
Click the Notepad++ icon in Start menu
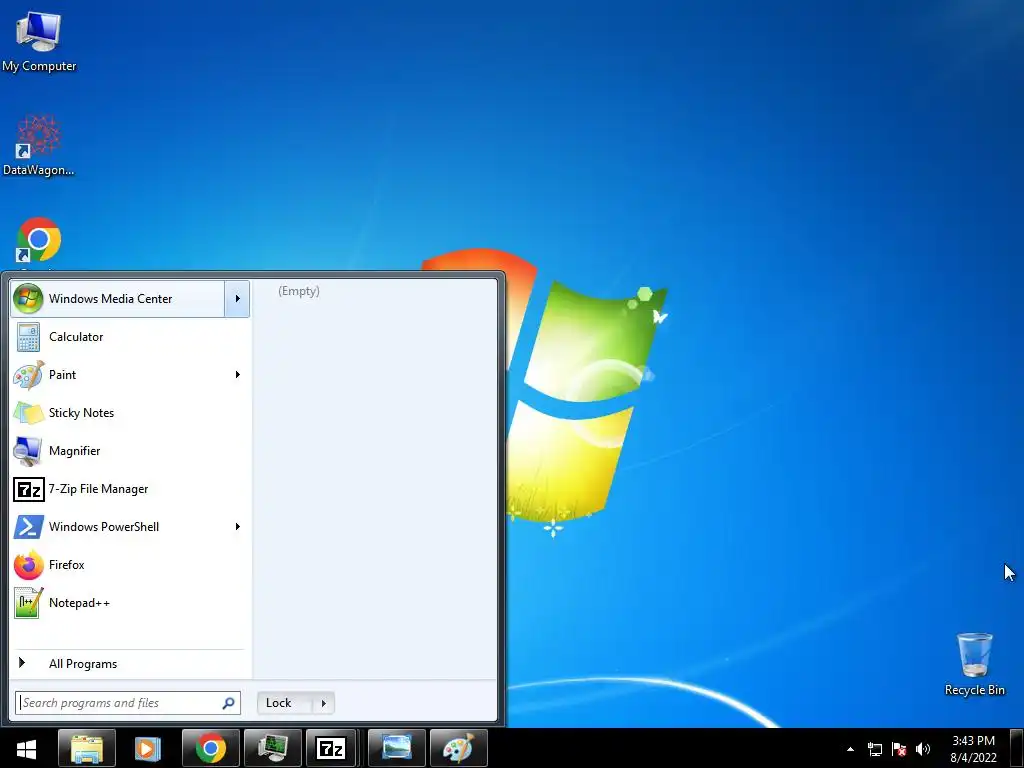tap(28, 603)
